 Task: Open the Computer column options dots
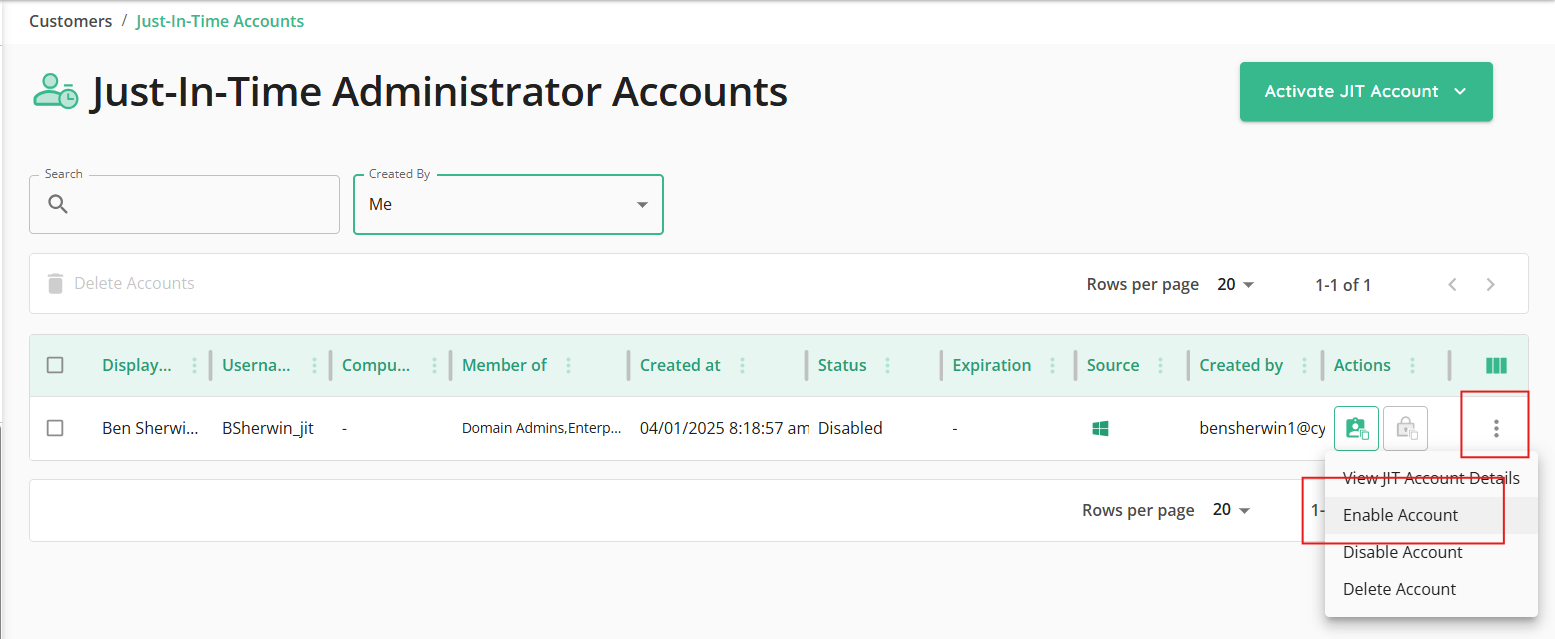tap(434, 366)
